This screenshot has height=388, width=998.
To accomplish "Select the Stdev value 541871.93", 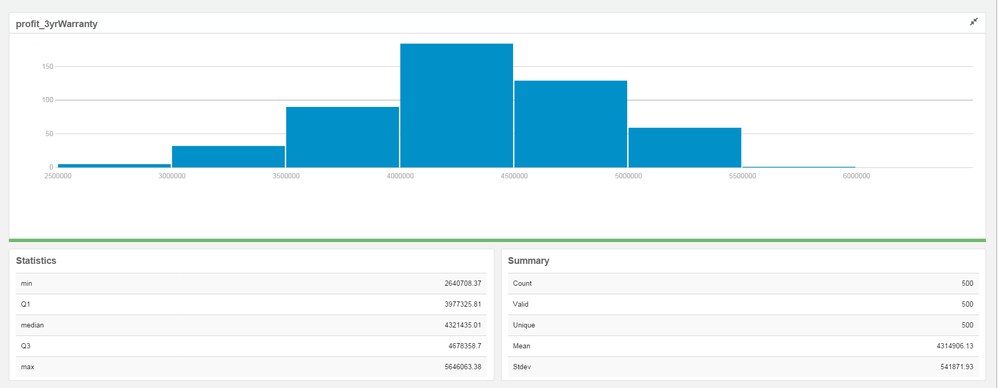I will pyautogui.click(x=957, y=367).
